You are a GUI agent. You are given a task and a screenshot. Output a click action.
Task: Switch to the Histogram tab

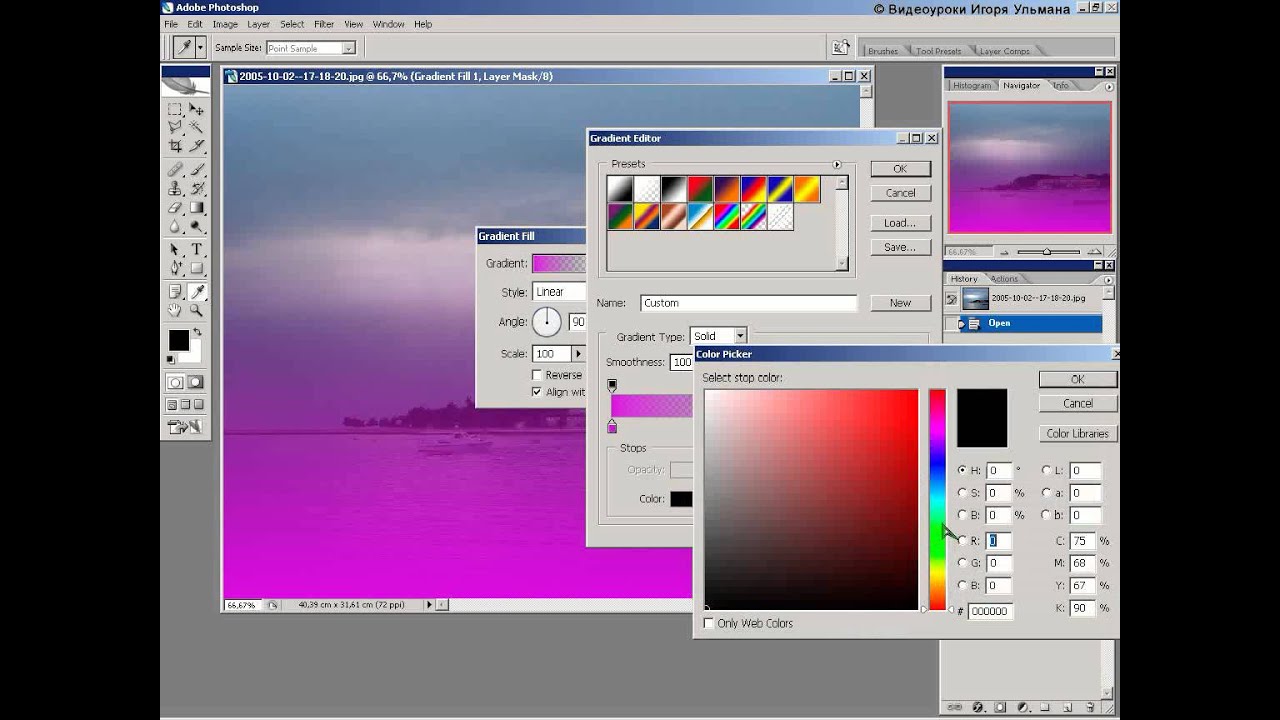tap(971, 86)
